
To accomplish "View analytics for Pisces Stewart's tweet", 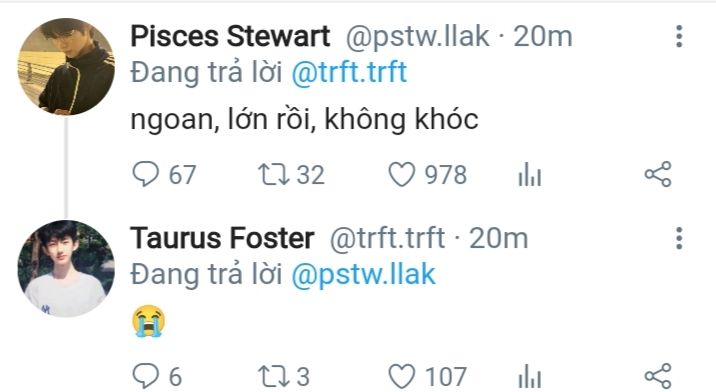I will [530, 175].
